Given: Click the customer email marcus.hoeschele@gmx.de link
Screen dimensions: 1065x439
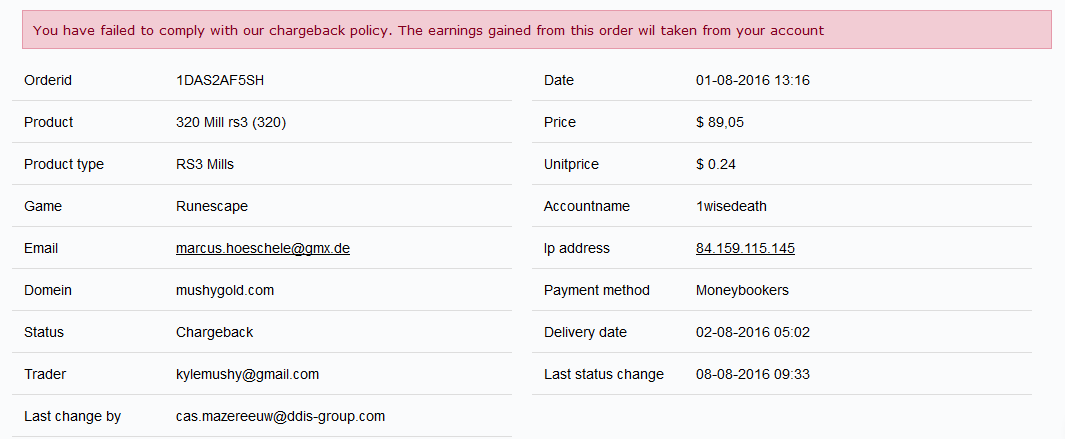Looking at the screenshot, I should [262, 248].
